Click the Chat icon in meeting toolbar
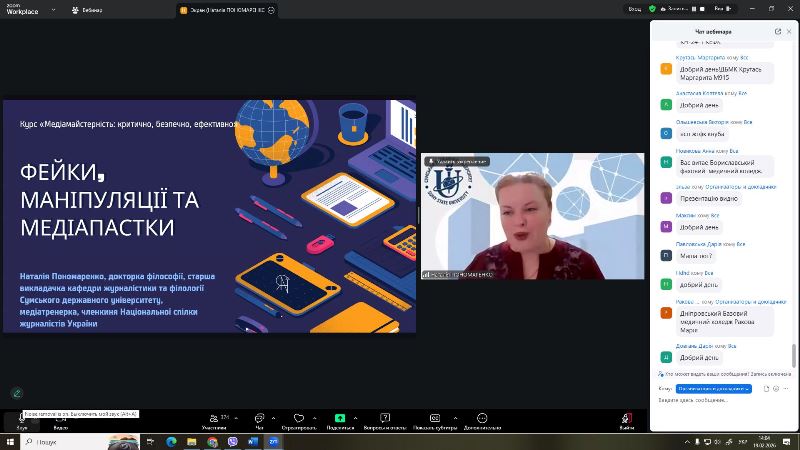This screenshot has height=450, width=800. (259, 418)
